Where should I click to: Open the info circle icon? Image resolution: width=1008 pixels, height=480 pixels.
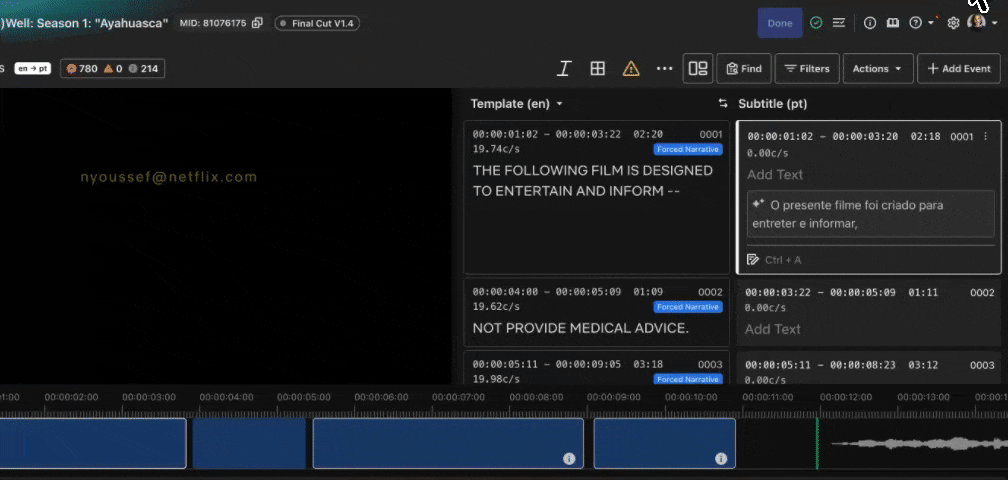point(870,23)
